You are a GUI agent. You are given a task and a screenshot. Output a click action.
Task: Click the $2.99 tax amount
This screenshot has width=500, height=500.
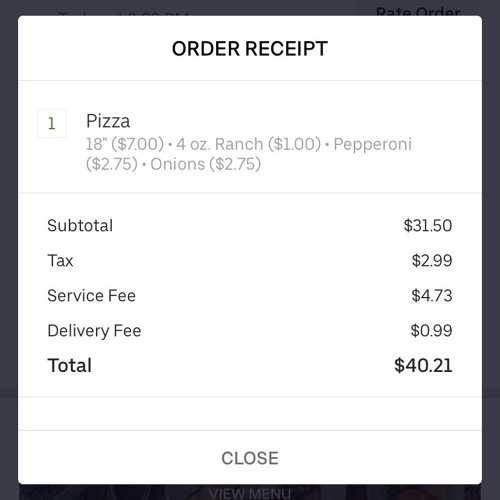tap(432, 261)
